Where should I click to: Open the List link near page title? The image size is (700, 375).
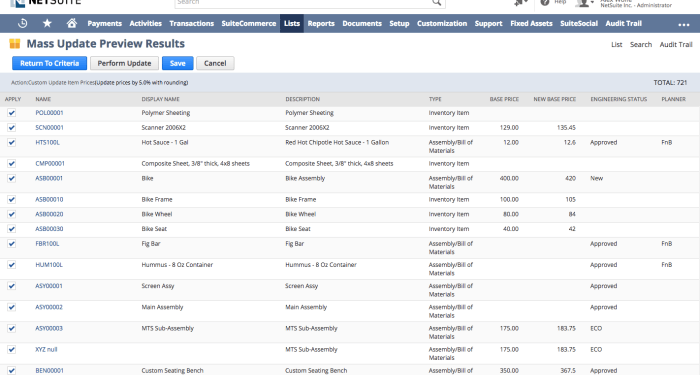coord(617,45)
